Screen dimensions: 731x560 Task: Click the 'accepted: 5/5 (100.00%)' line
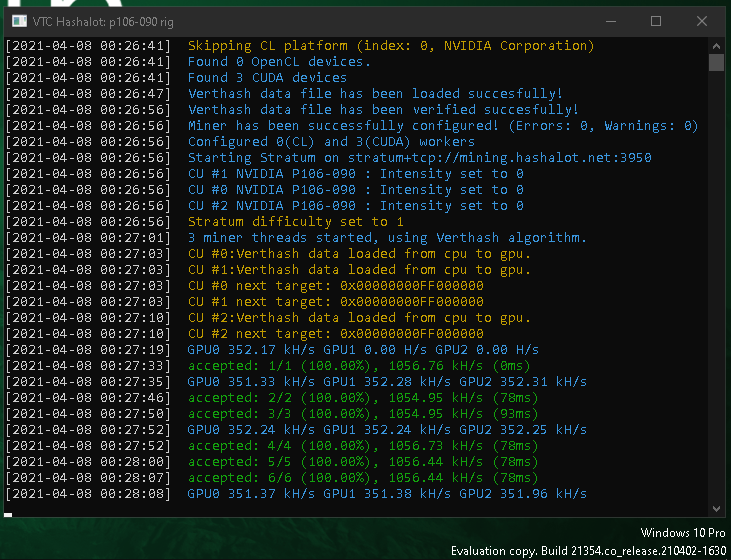(363, 462)
